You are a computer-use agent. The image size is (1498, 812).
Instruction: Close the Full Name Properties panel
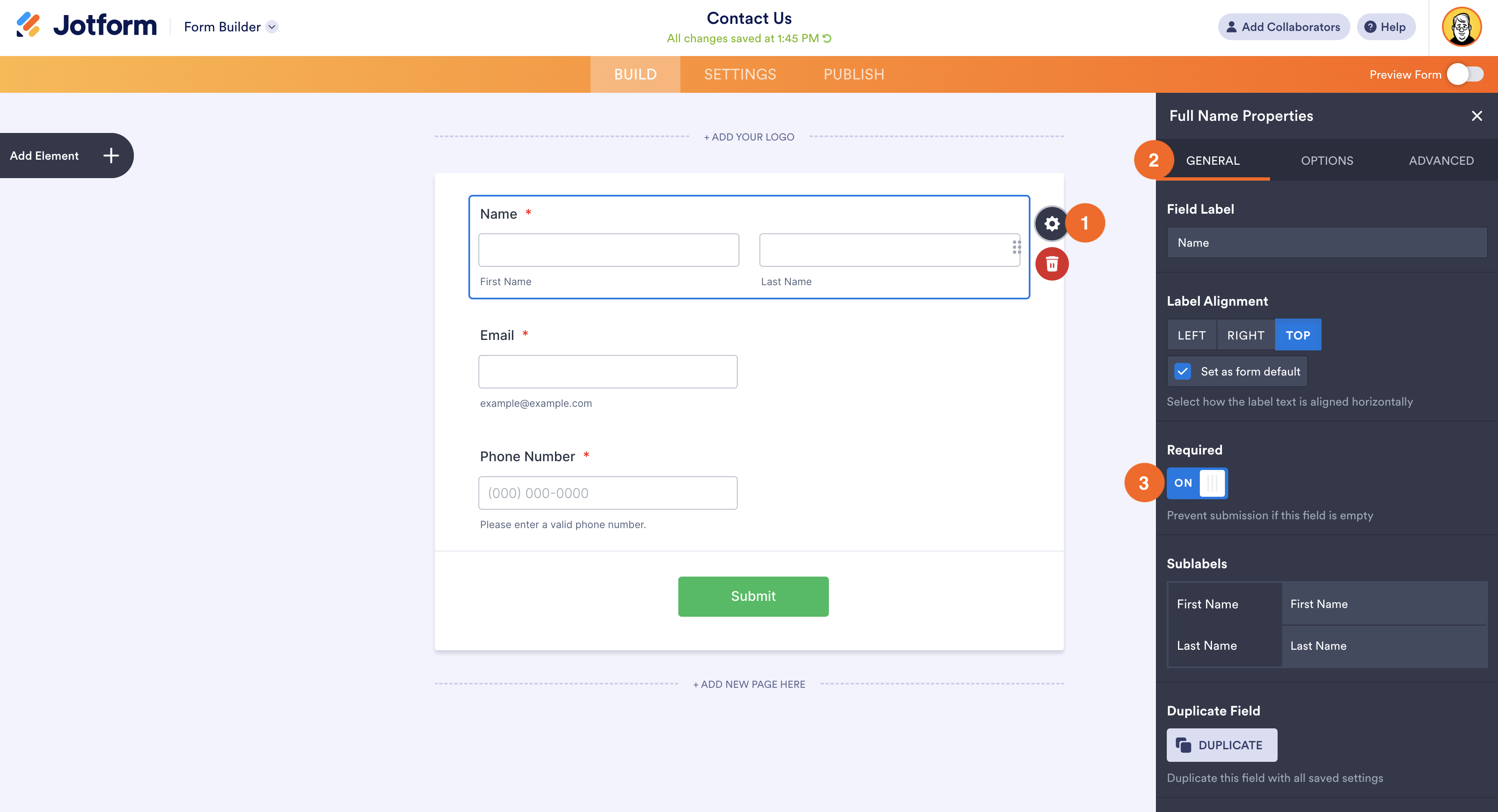pos(1477,116)
